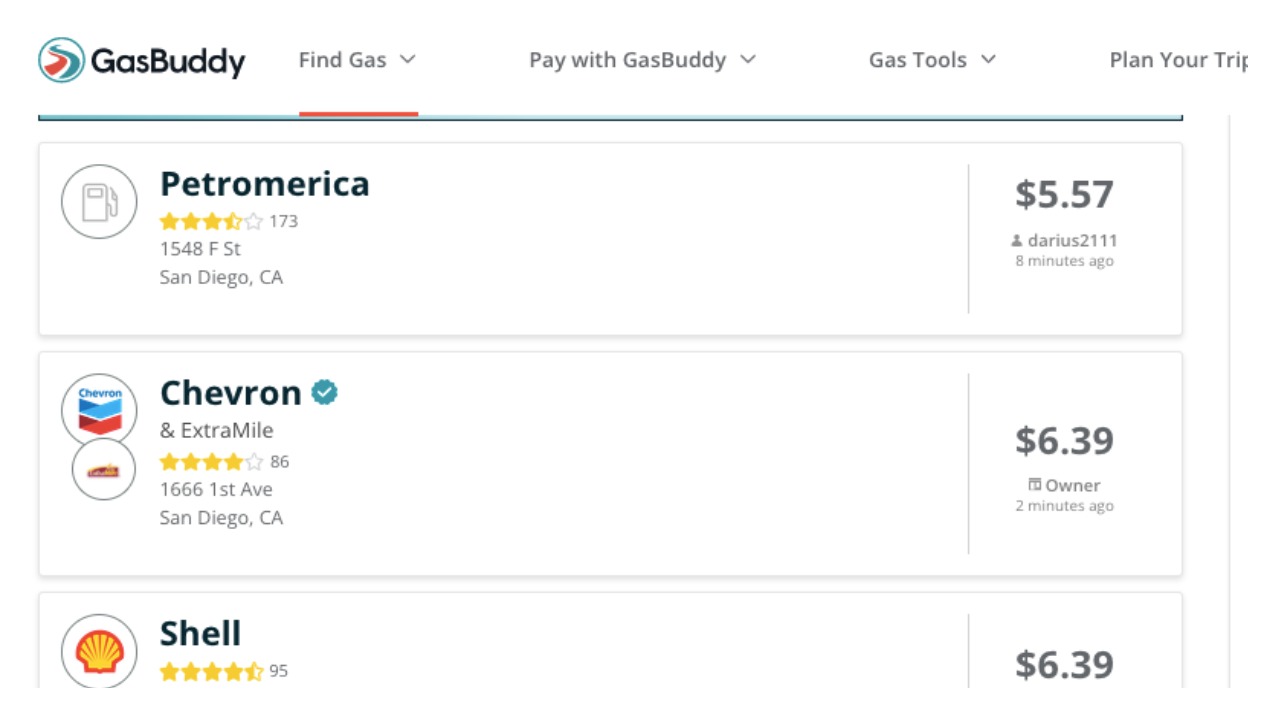Open the Shell station link
1280x720 pixels.
pyautogui.click(x=201, y=634)
